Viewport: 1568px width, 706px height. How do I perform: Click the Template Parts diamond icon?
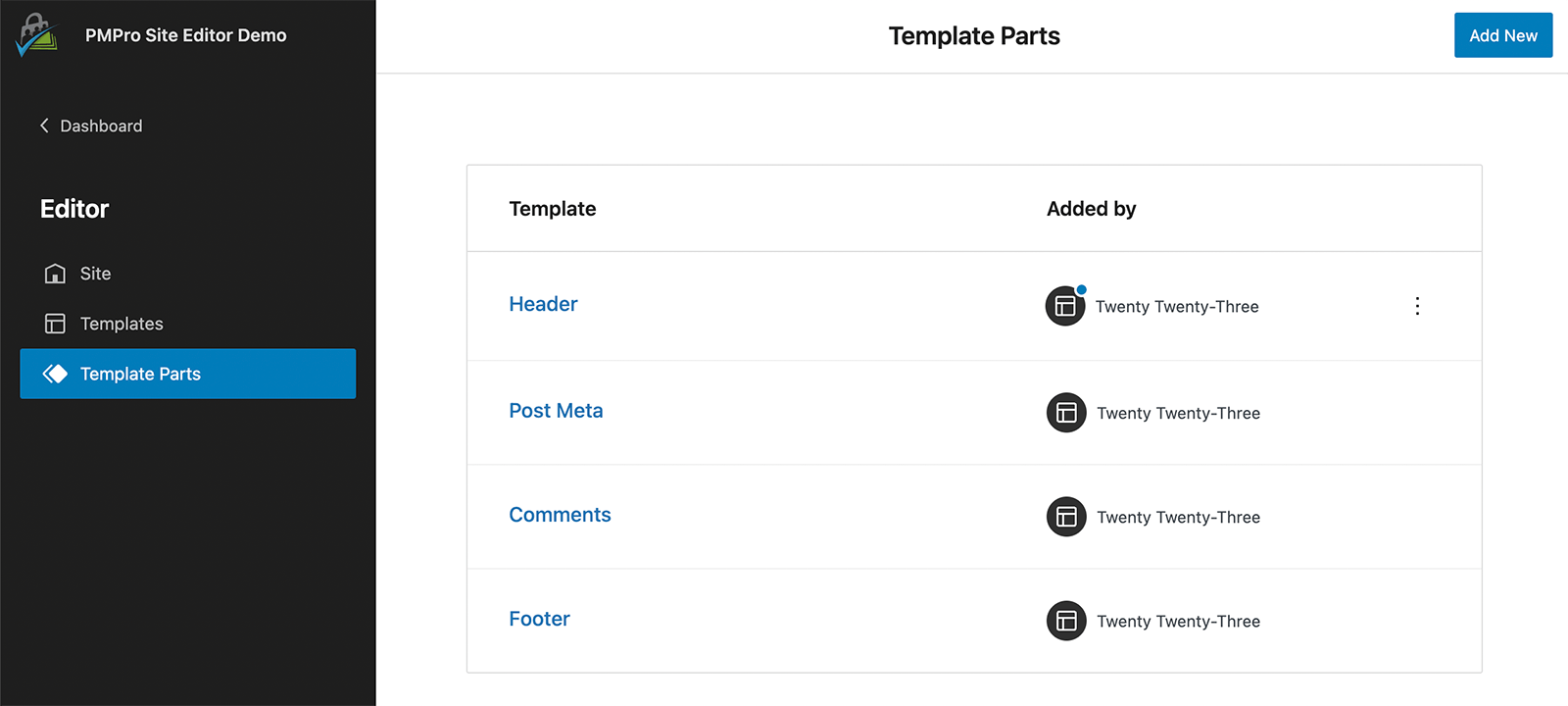tap(55, 374)
